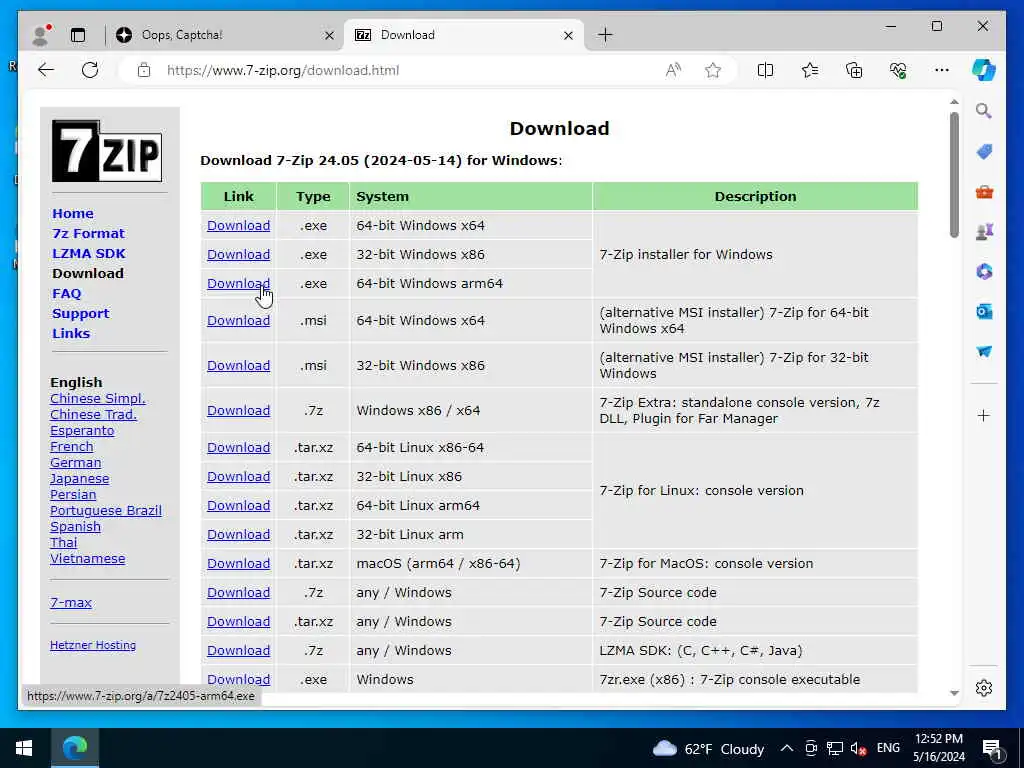This screenshot has width=1024, height=768.
Task: Switch language to Vietnamese
Action: (x=88, y=558)
